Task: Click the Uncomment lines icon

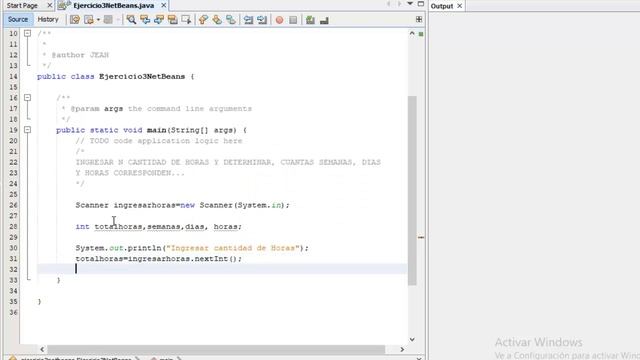Action: (324, 20)
